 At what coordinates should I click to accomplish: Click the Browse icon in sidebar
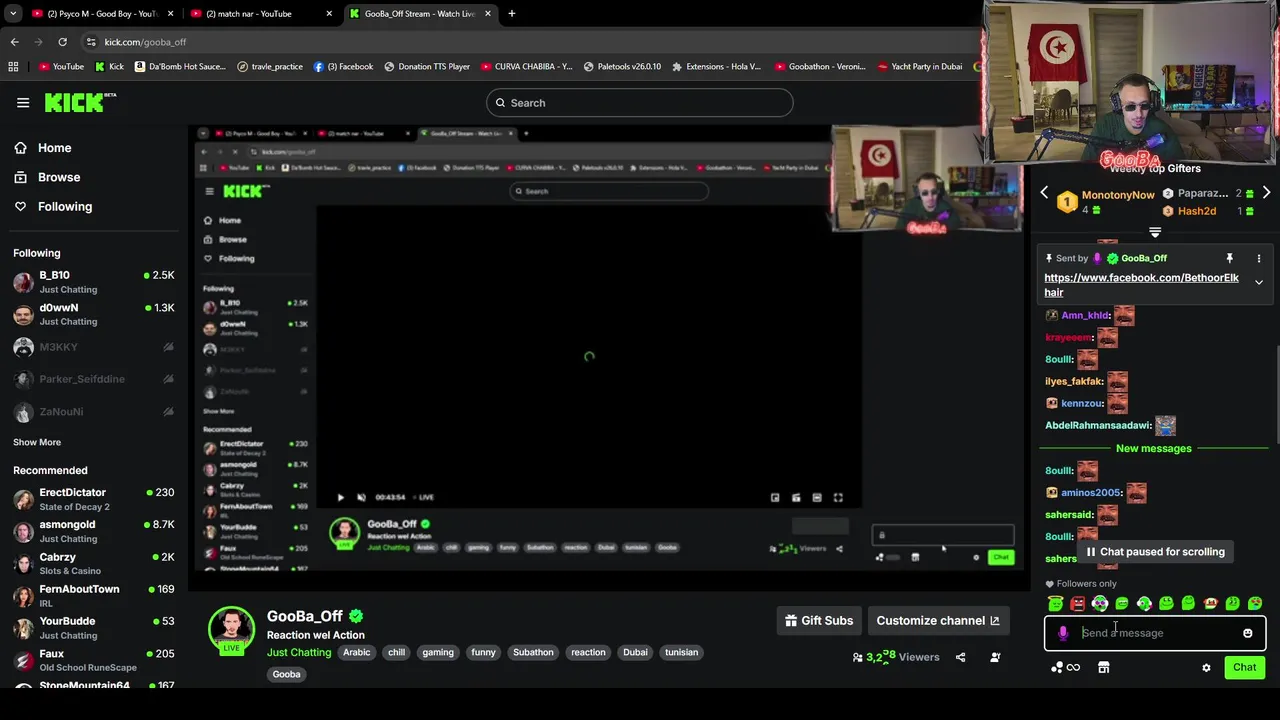tap(20, 177)
